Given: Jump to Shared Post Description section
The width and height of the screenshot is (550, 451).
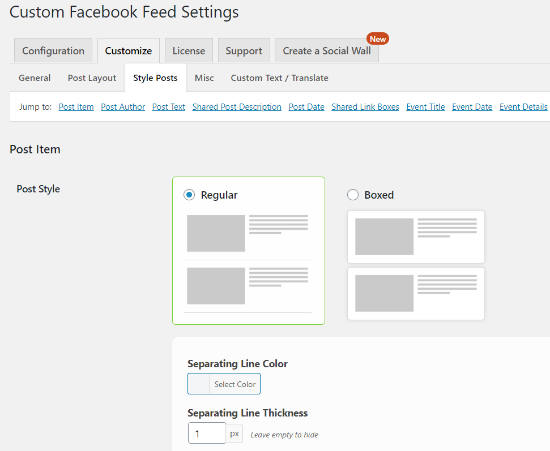Looking at the screenshot, I should (237, 107).
